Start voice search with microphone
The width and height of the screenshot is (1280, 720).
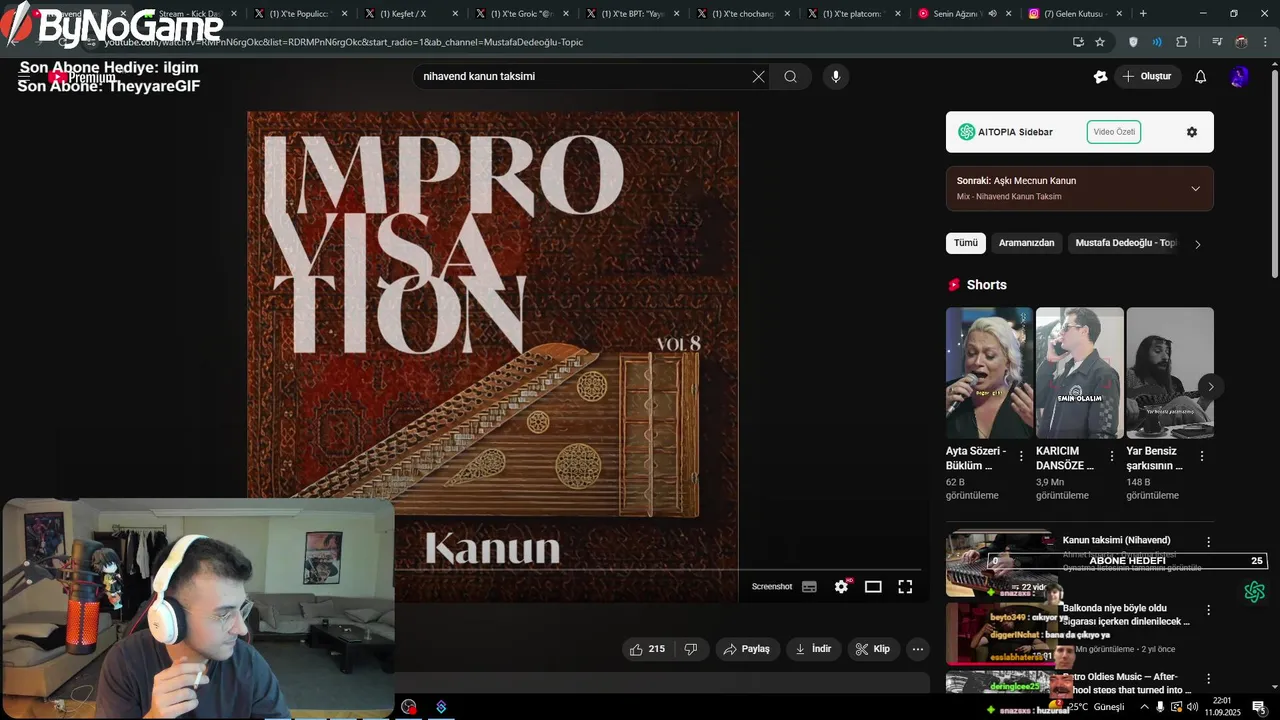[x=836, y=77]
